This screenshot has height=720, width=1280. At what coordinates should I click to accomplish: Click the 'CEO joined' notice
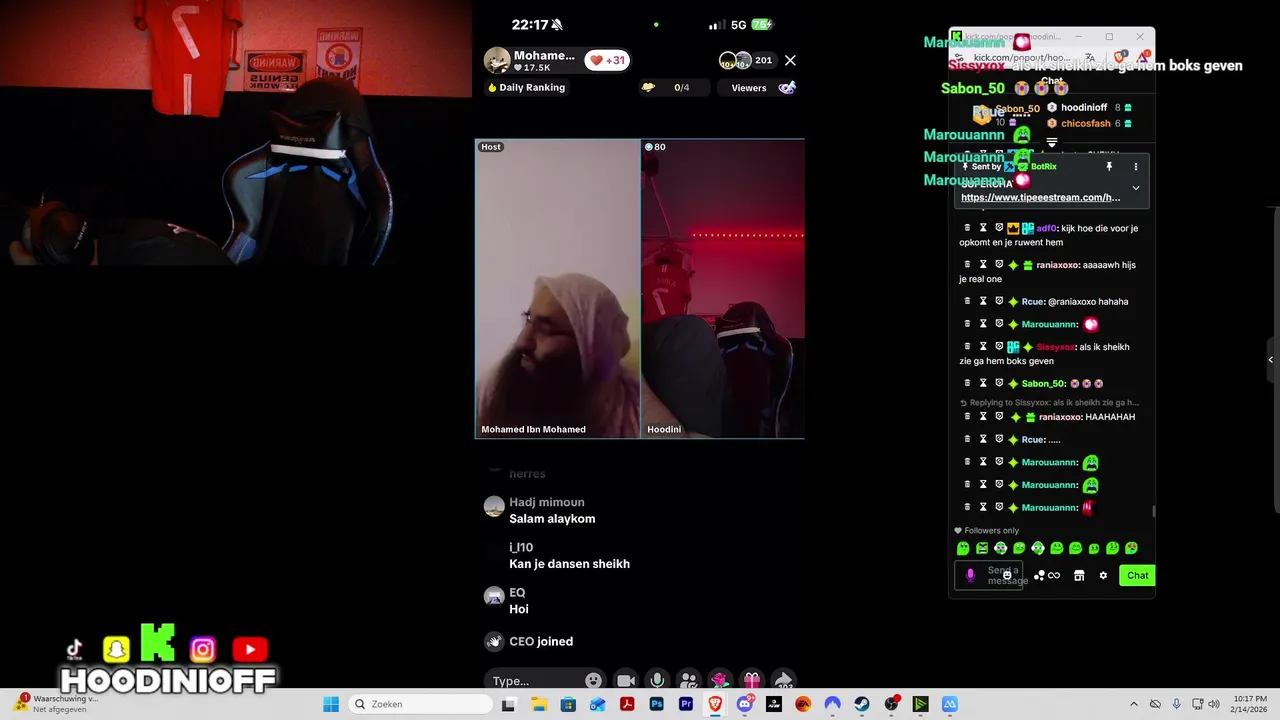541,642
